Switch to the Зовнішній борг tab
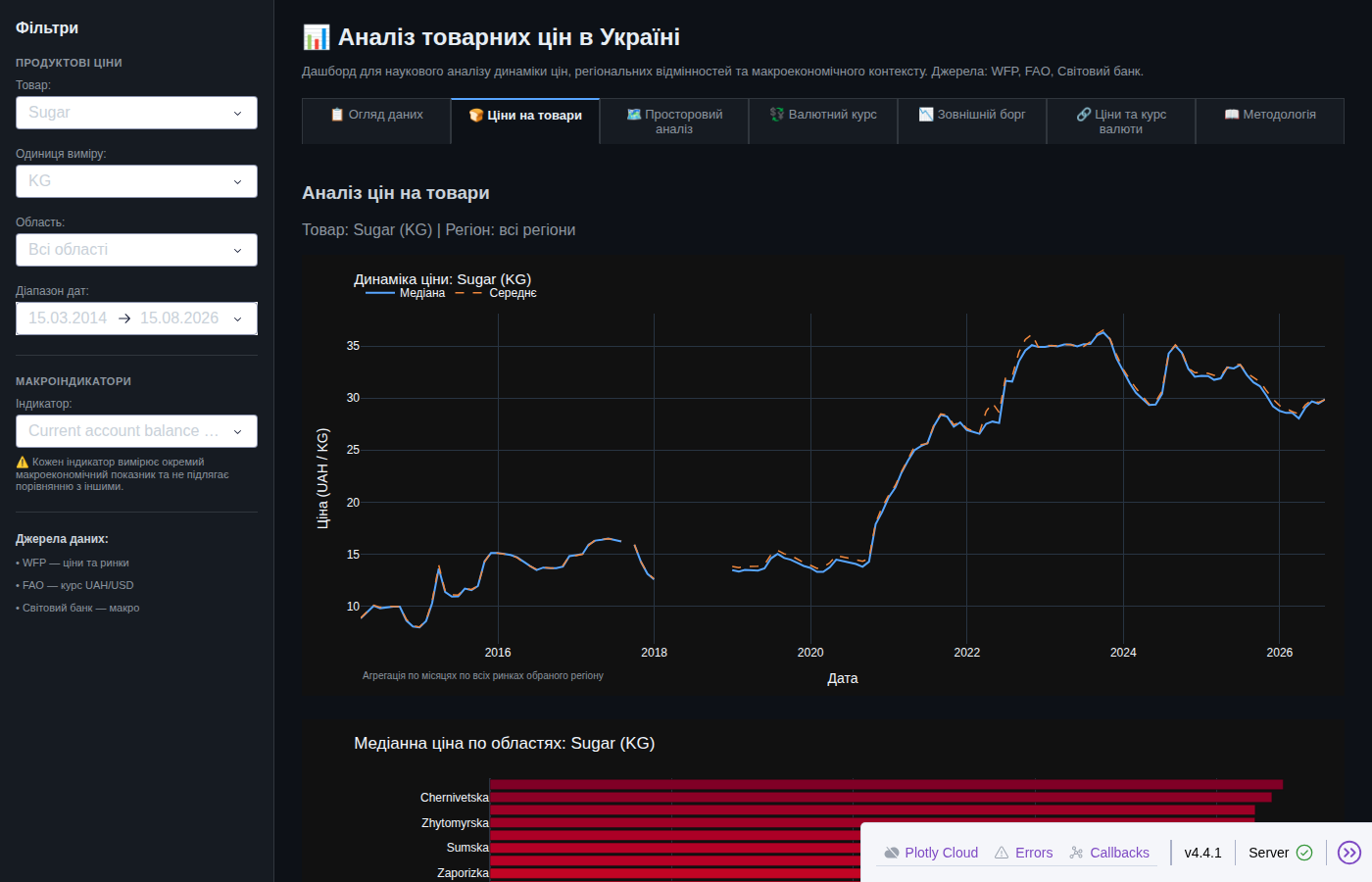1372x882 pixels. click(x=972, y=122)
